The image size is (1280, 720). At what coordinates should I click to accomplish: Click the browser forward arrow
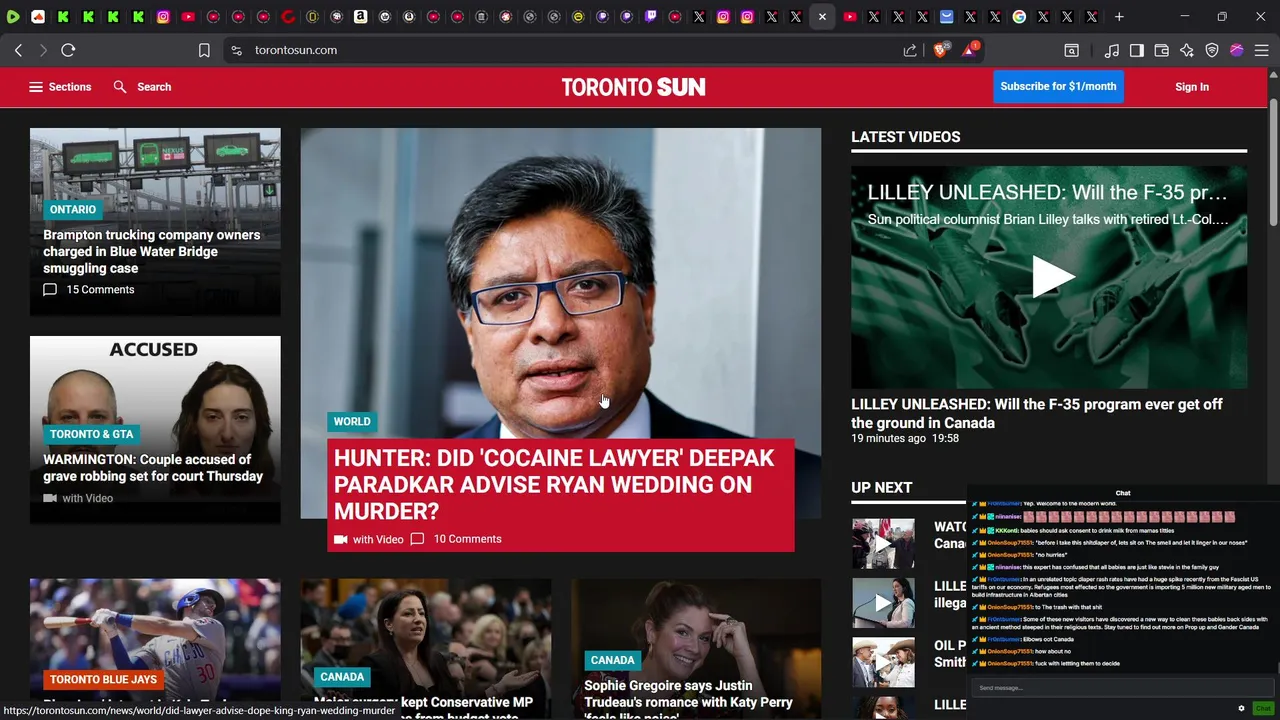pyautogui.click(x=43, y=50)
